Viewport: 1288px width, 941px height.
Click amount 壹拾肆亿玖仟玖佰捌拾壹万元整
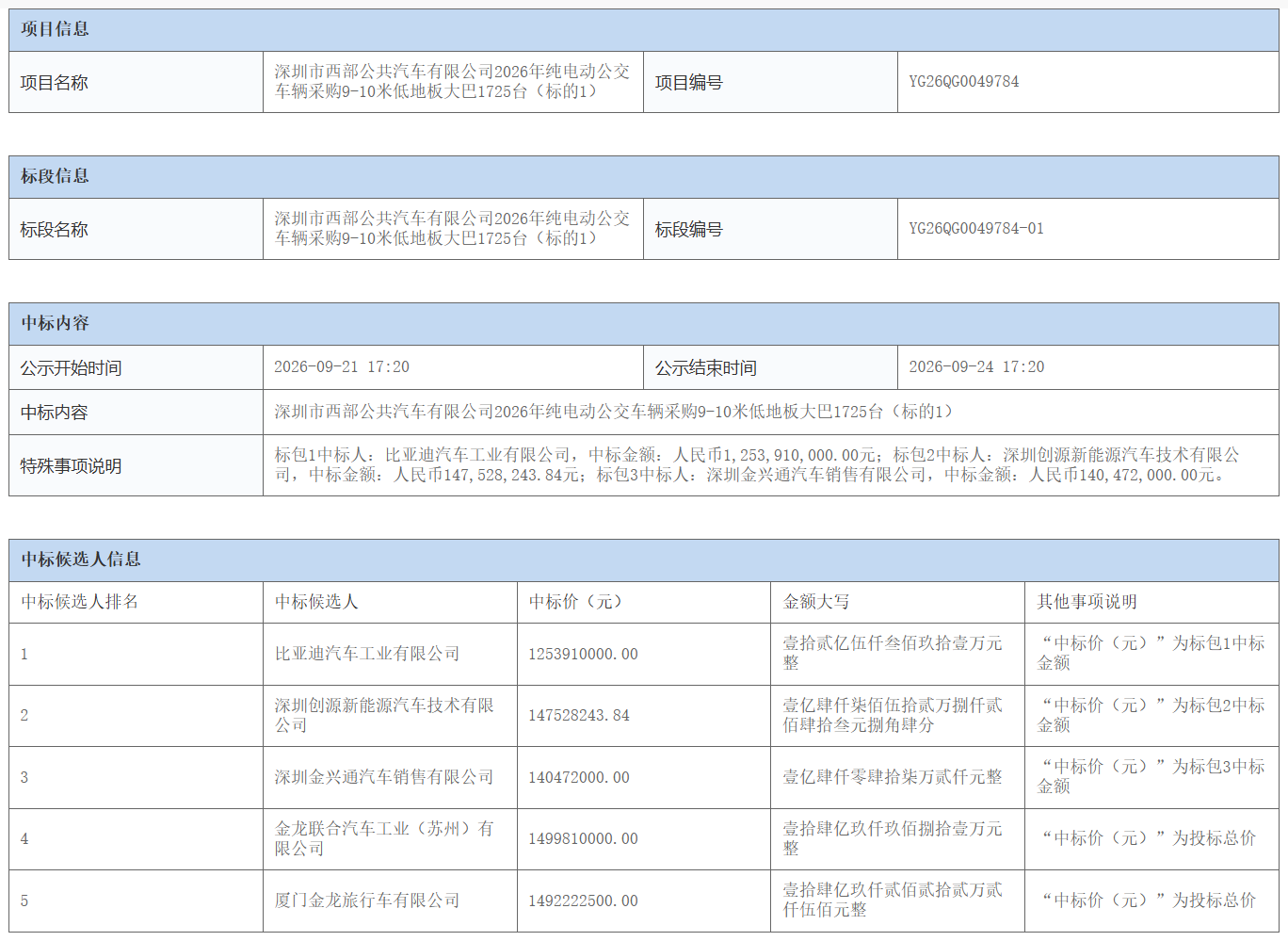click(x=893, y=839)
